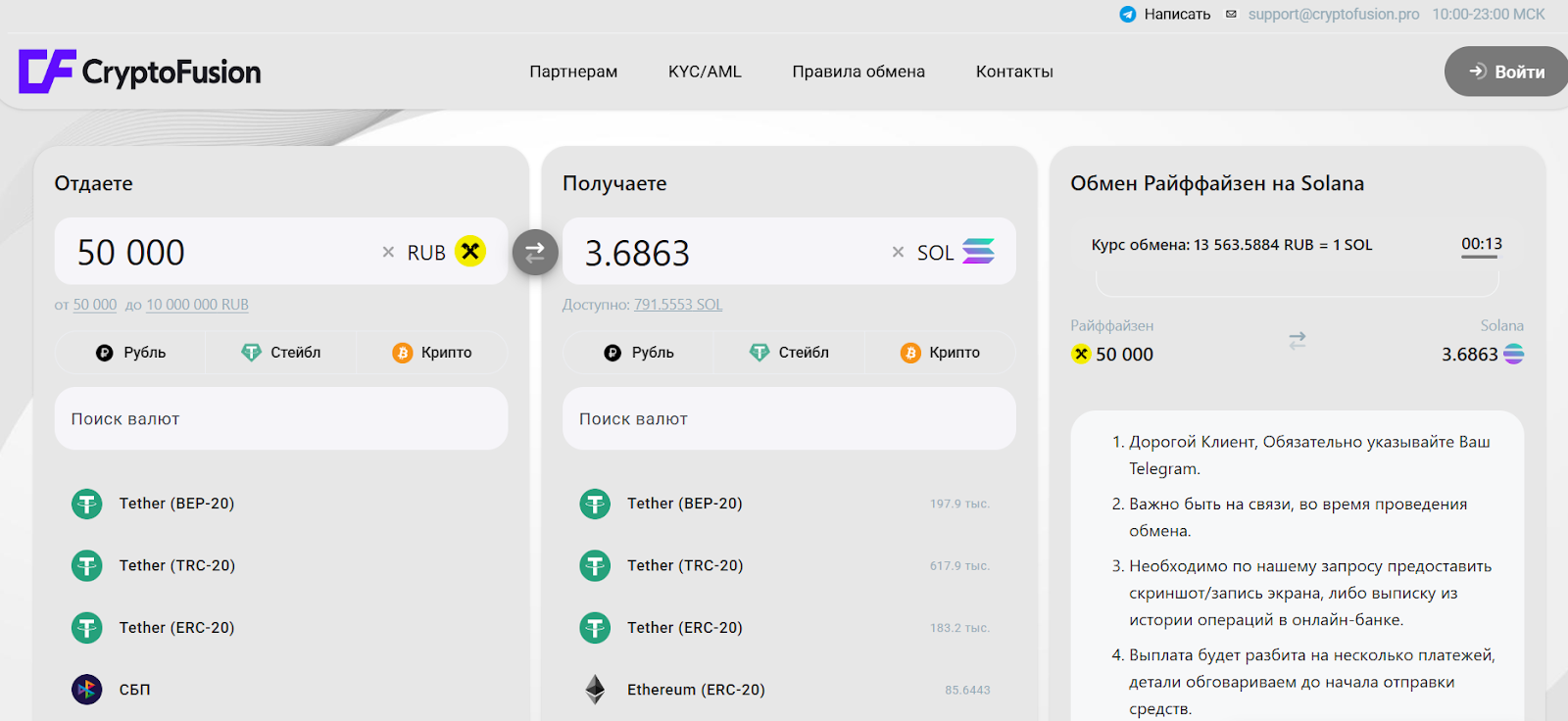Click the 183.2 тыс. reserve value
This screenshot has height=721, width=1568.
[x=959, y=628]
